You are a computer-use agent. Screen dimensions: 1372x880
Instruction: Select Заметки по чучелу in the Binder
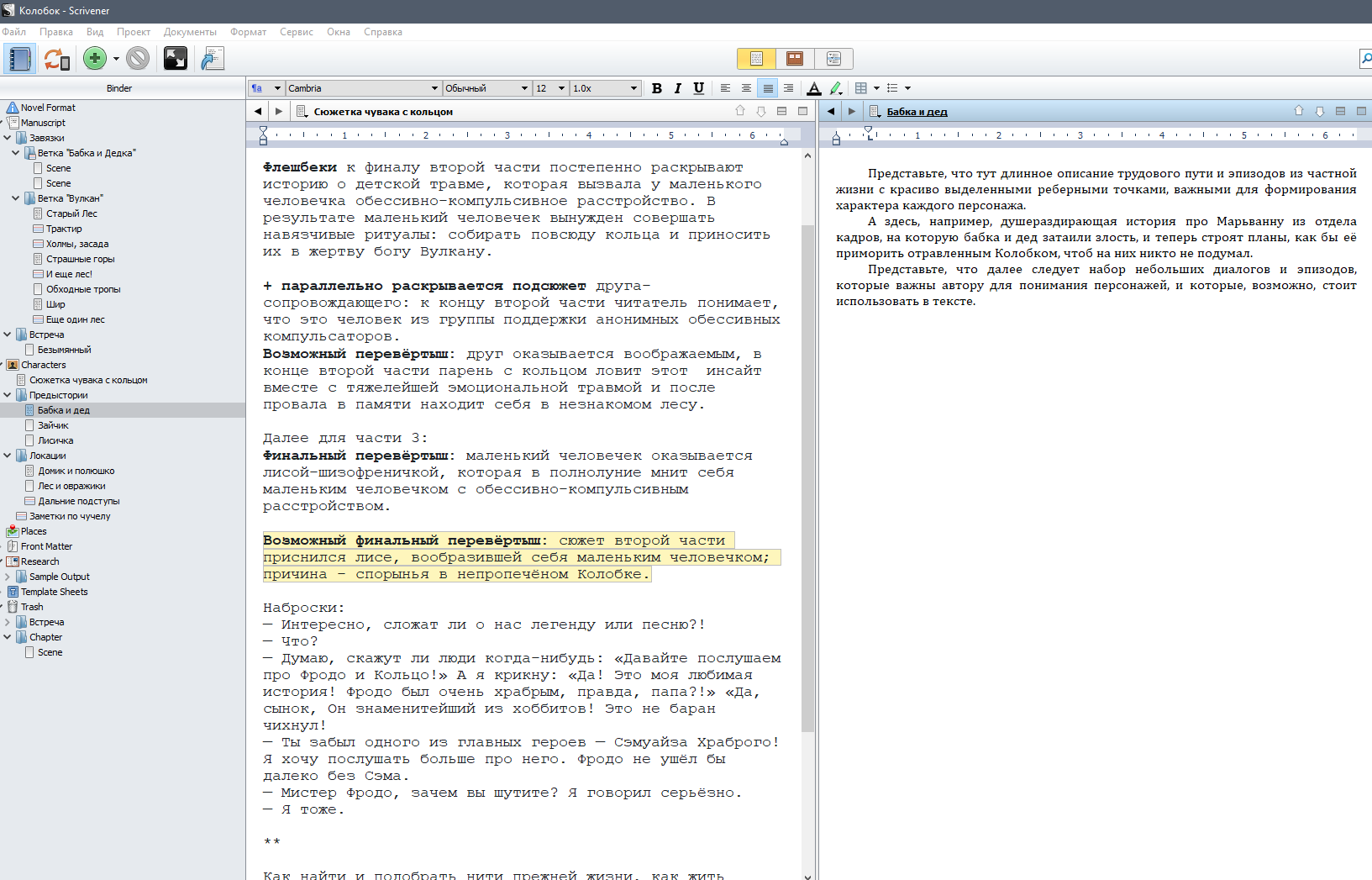[70, 516]
